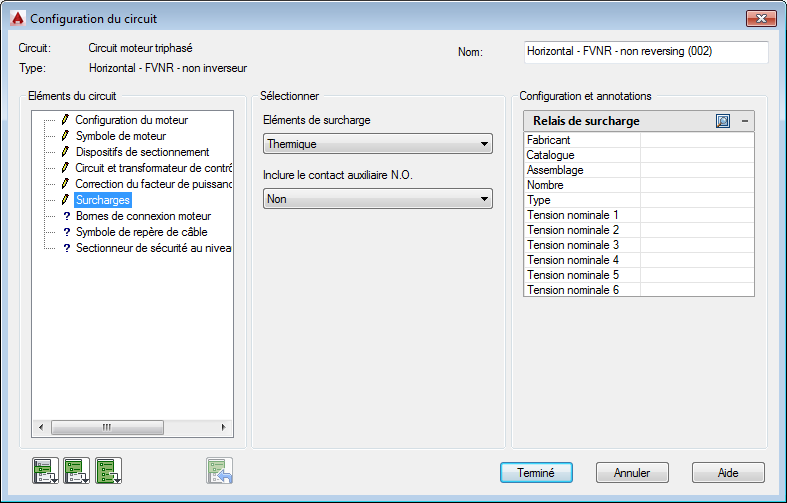The image size is (787, 503).
Task: Click the second green circuit list icon
Action: [76, 470]
